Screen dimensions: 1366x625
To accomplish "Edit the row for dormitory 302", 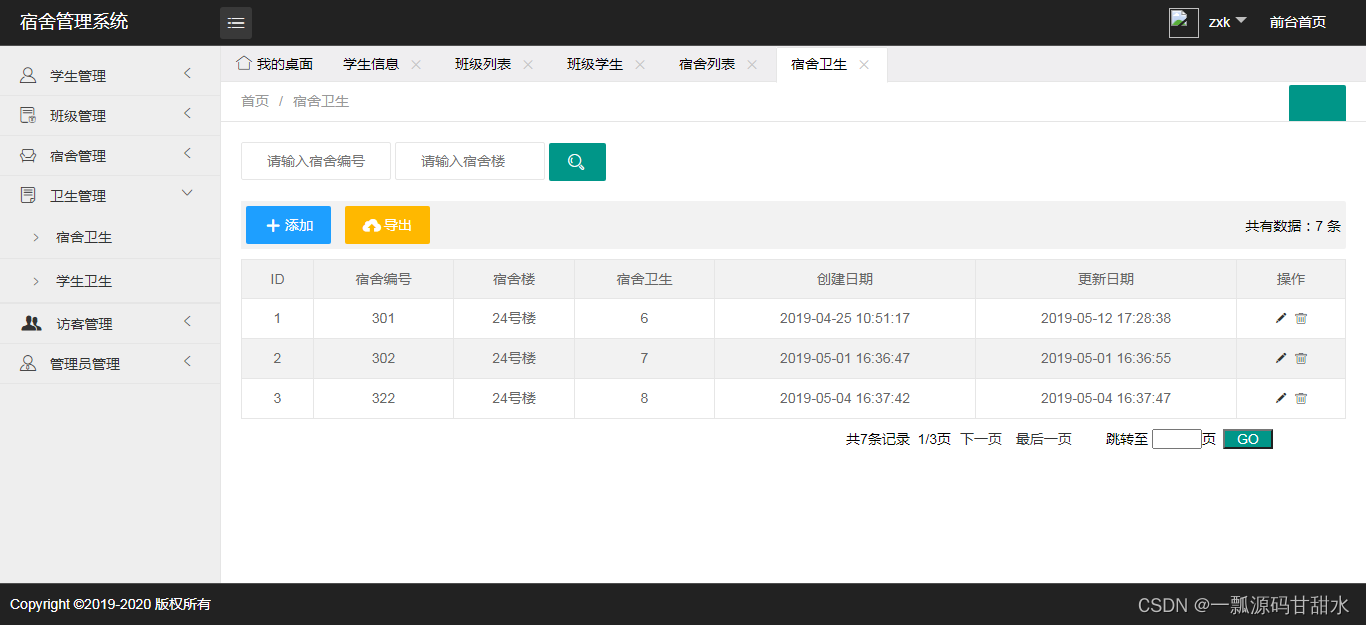I will pos(1281,358).
